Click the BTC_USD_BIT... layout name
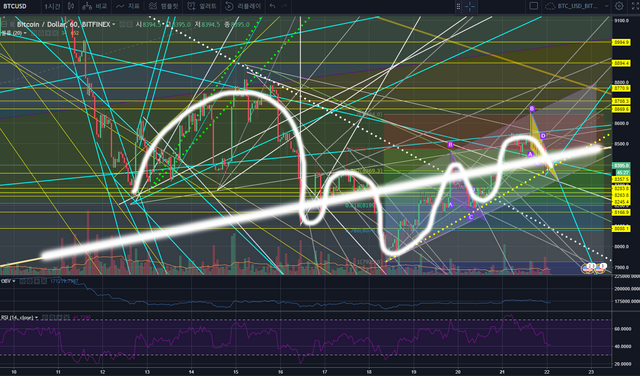 (577, 6)
